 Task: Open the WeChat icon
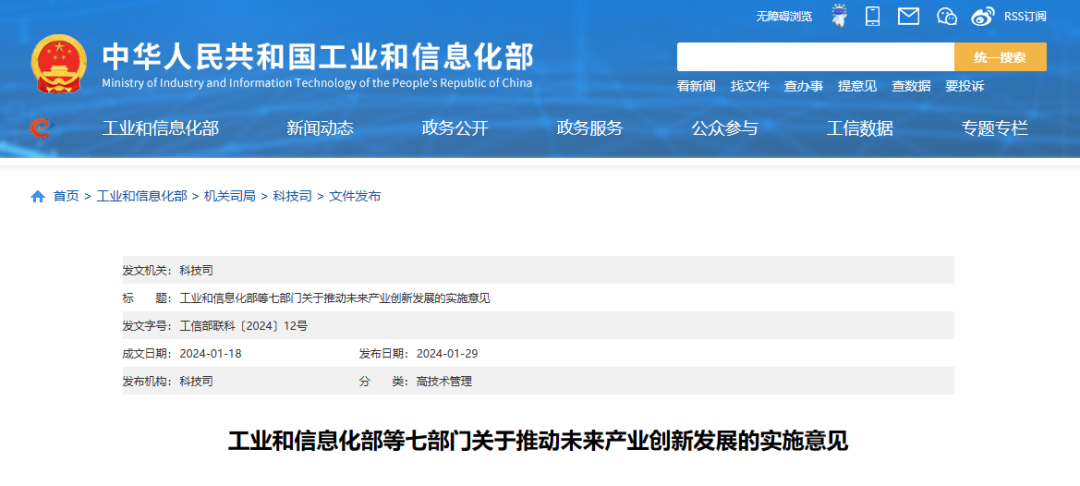coord(947,16)
